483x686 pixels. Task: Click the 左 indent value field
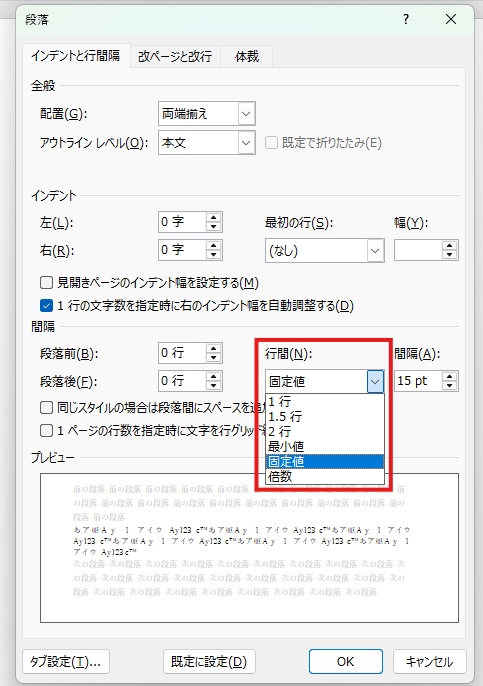coord(182,222)
